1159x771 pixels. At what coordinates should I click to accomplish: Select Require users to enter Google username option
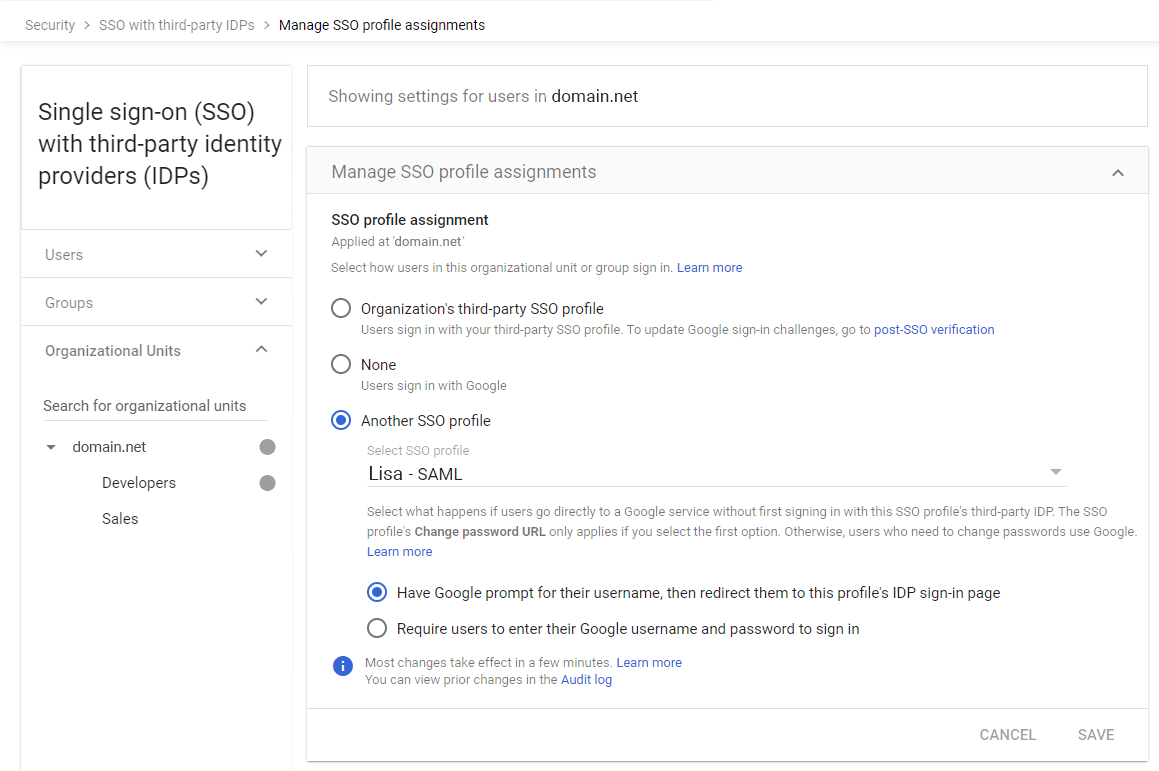(377, 628)
